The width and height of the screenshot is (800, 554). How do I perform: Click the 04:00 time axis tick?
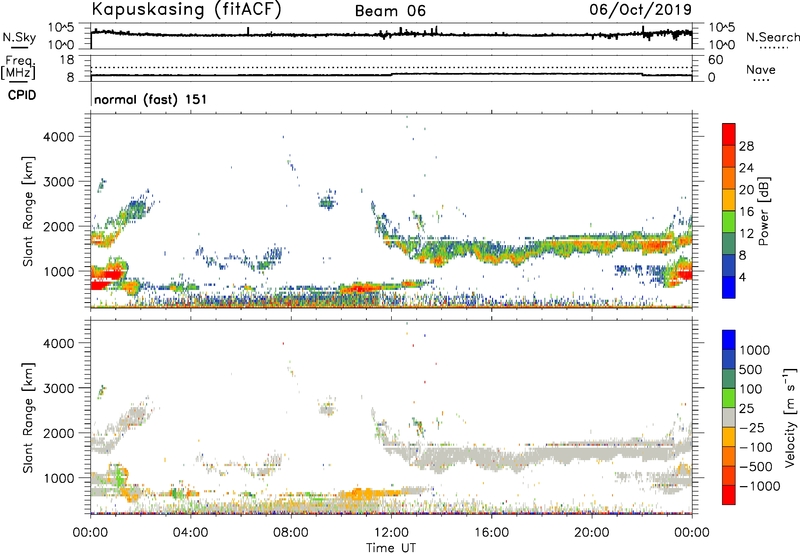coord(191,533)
